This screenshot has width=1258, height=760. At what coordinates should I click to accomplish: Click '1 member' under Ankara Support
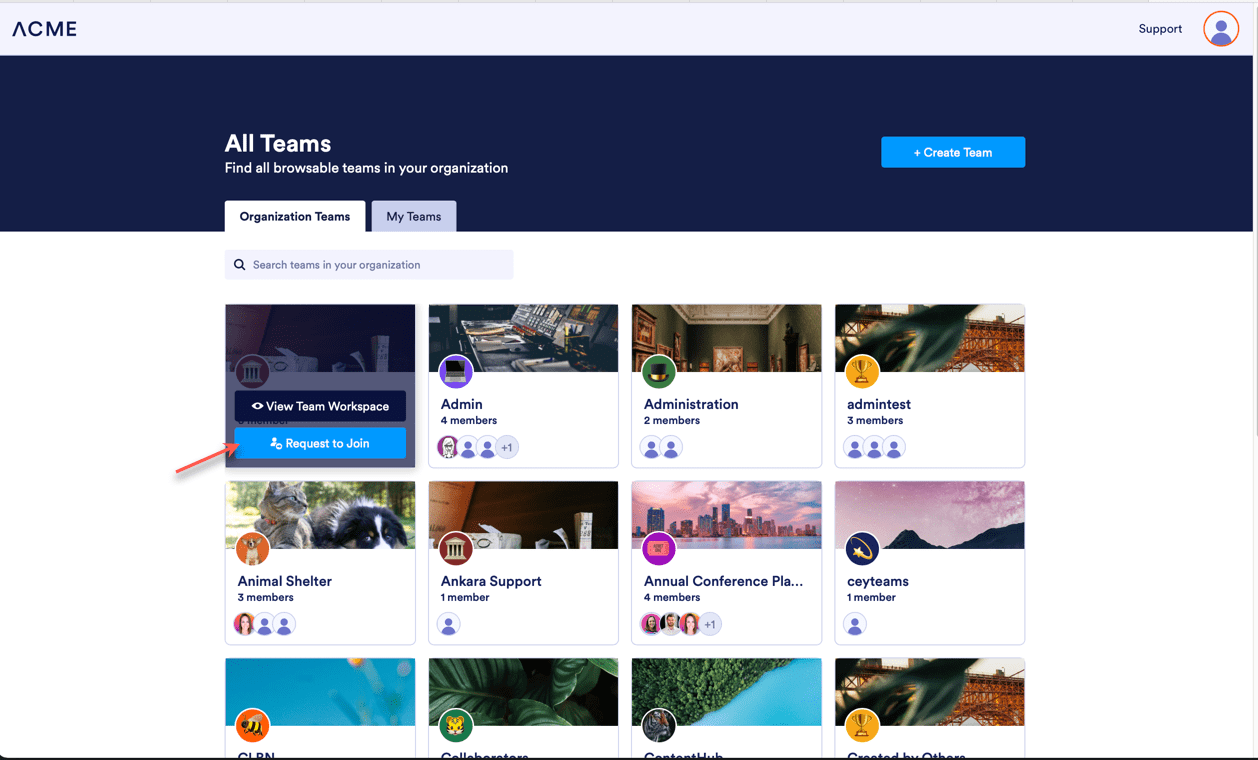click(x=465, y=598)
